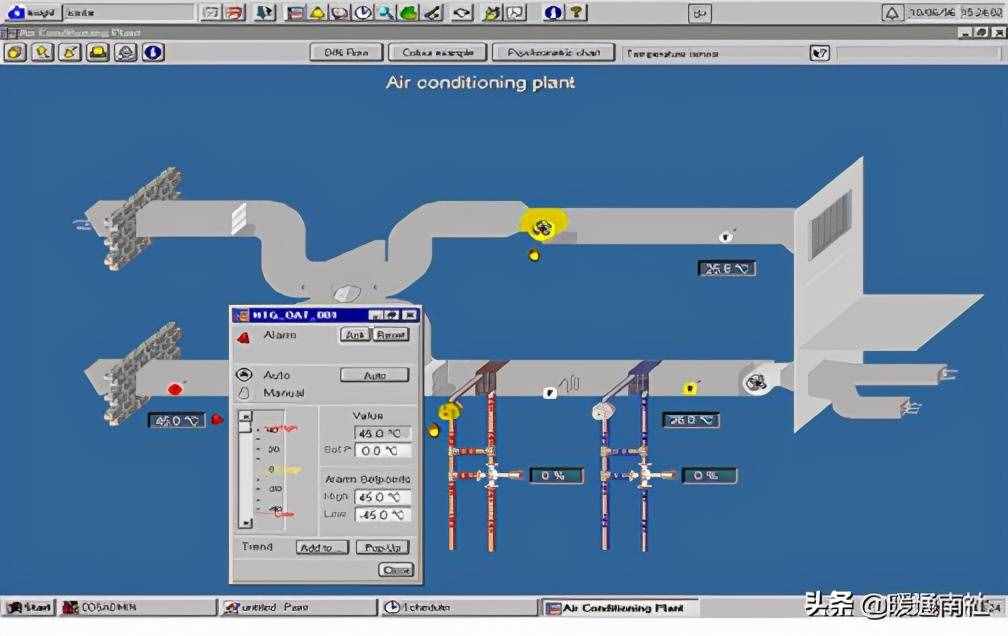Screen dimensions: 1008x636
Task: Click the Reset alarm button
Action: 391,334
